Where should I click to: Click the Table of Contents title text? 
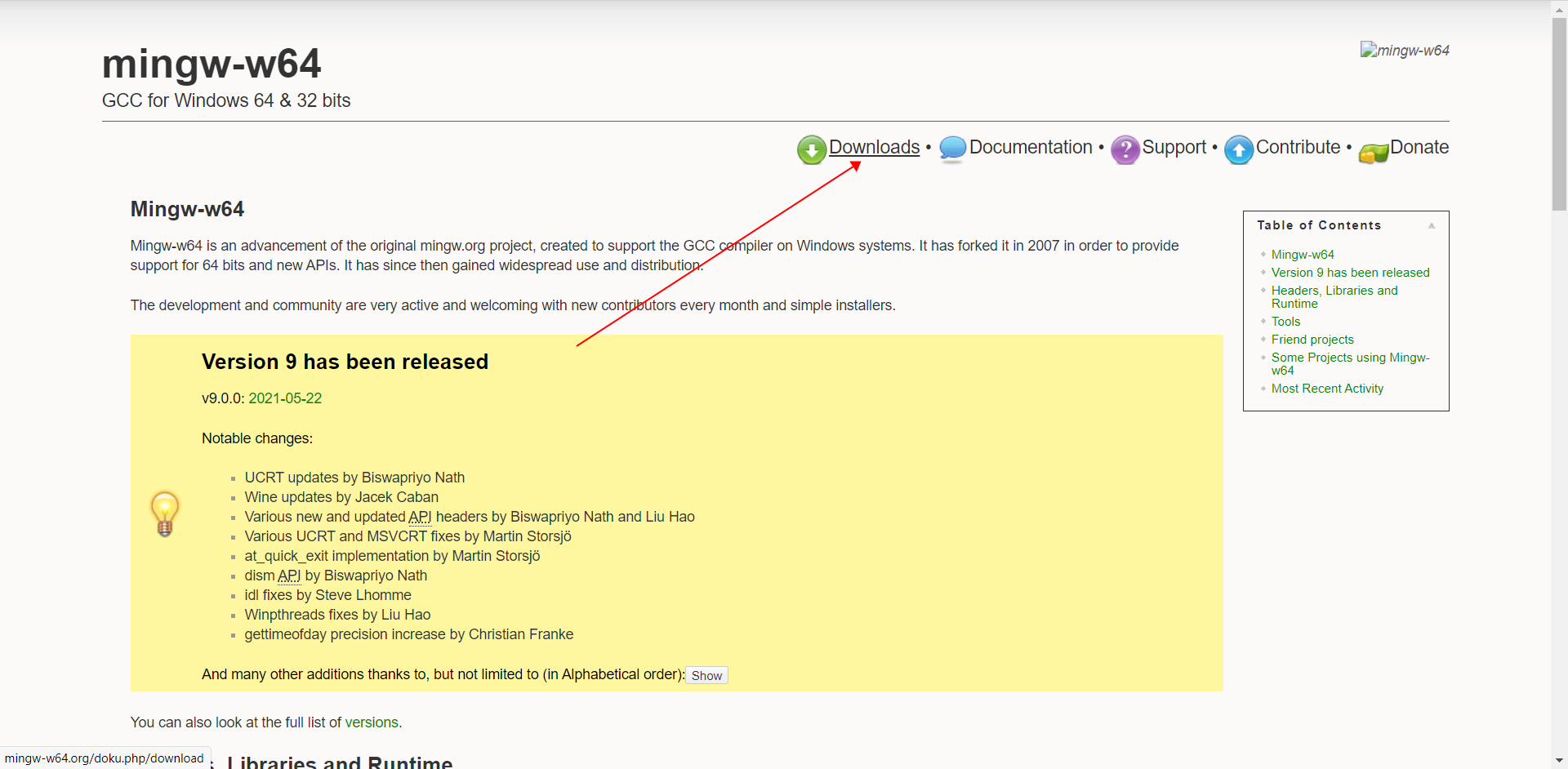tap(1319, 225)
